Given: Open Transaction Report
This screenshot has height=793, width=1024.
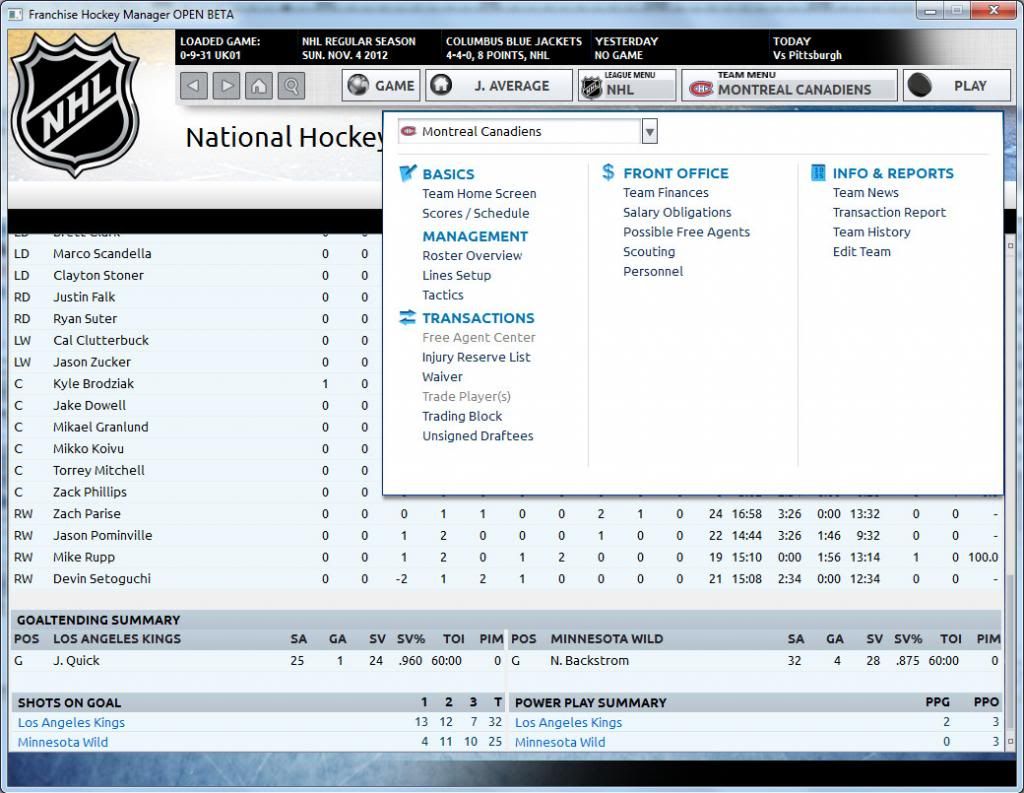Looking at the screenshot, I should (x=889, y=212).
